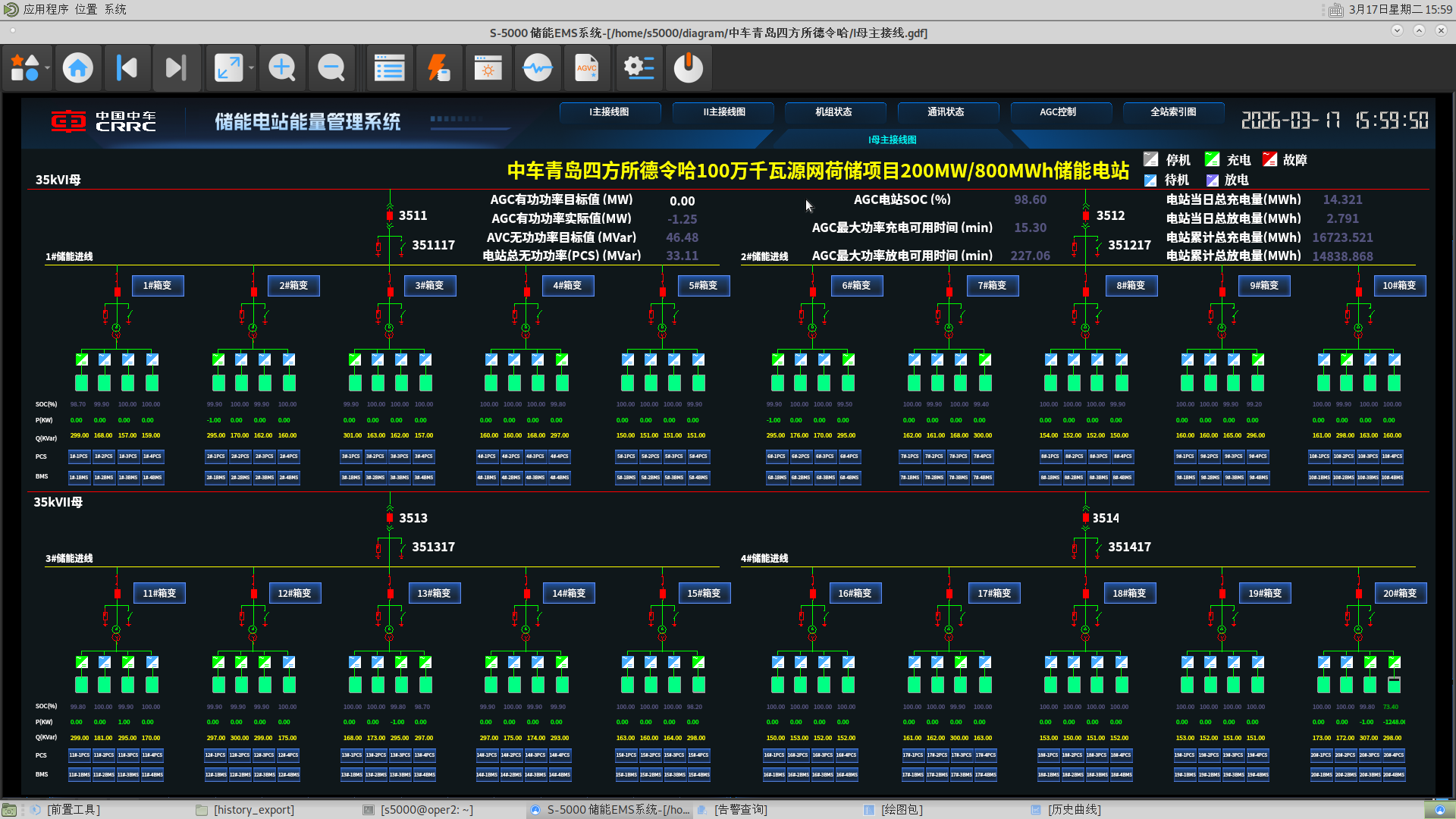Click the 1#-1PCS unit box
Image resolution: width=1456 pixels, height=819 pixels.
(79, 457)
